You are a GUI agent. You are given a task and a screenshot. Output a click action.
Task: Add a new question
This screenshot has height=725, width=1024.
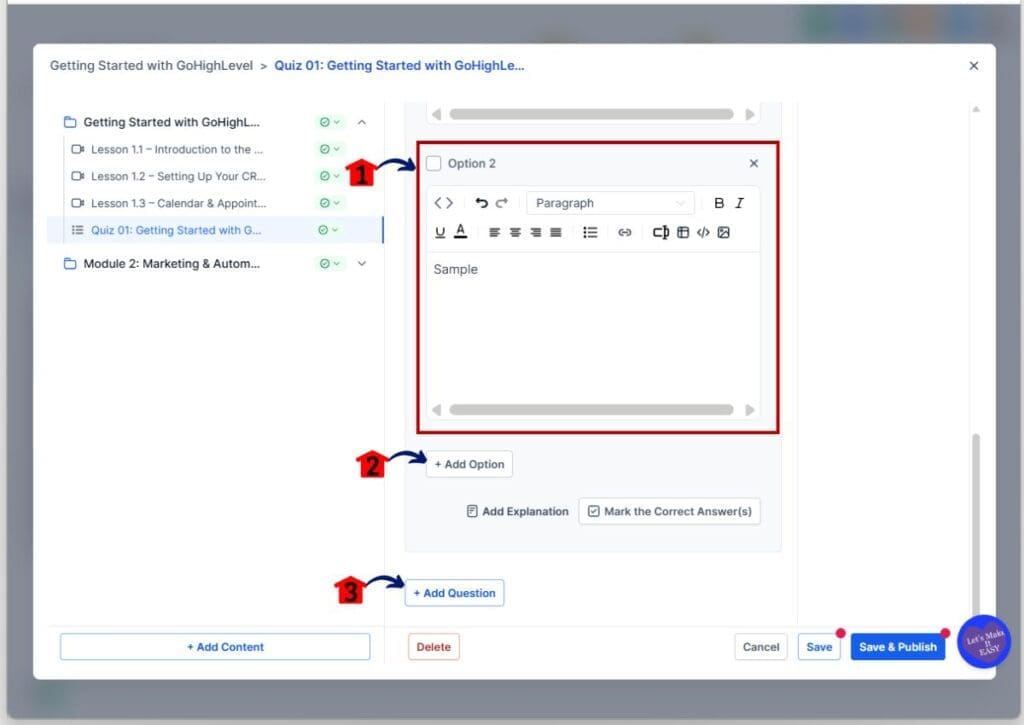(x=455, y=593)
